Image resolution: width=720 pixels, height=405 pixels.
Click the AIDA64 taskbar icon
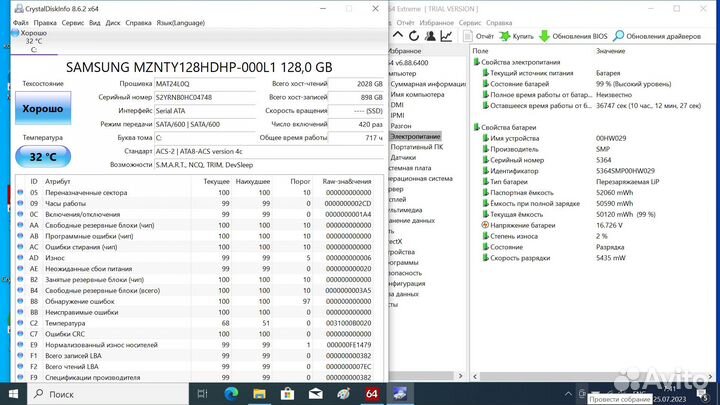[x=372, y=394]
